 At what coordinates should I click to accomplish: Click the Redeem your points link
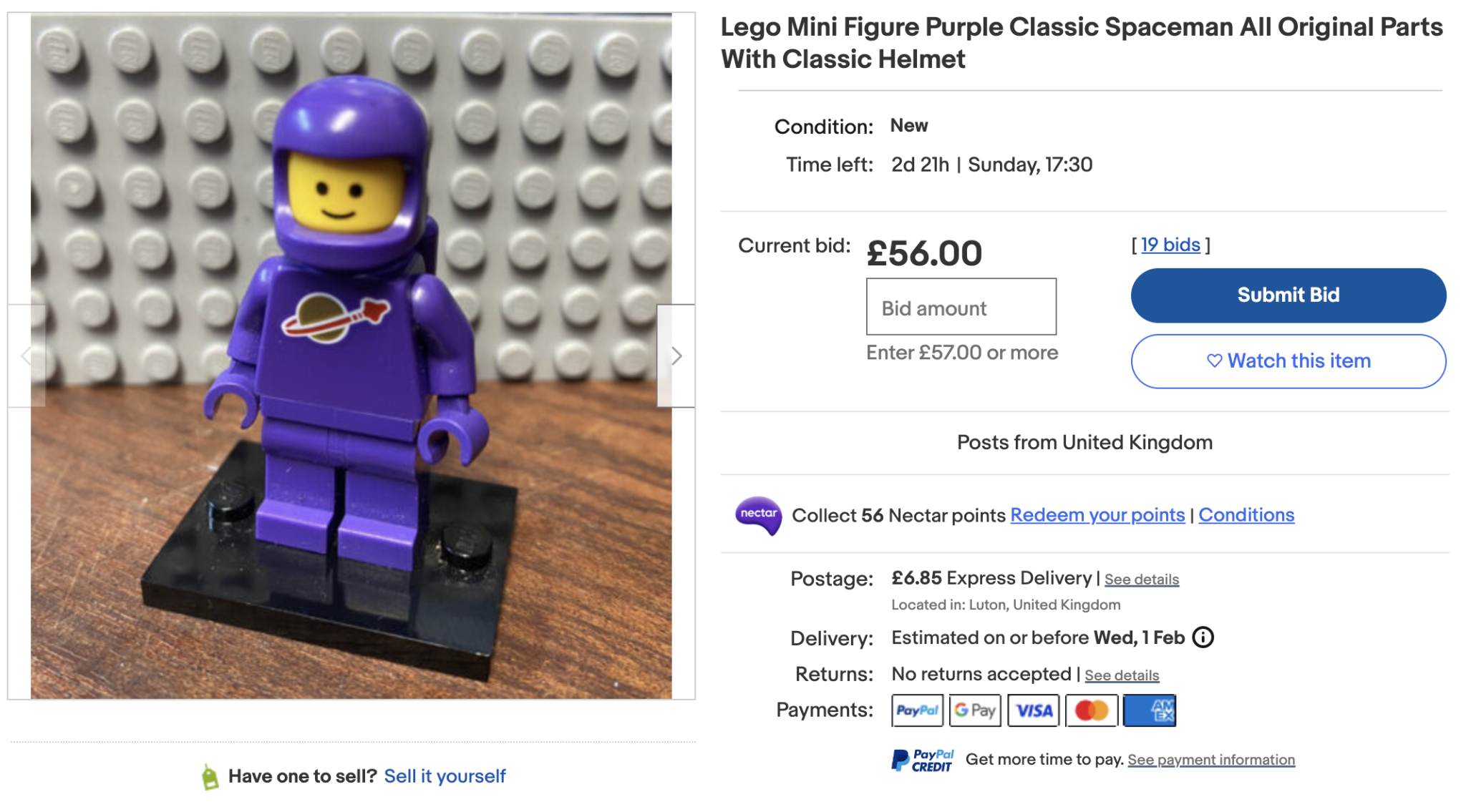coord(1097,514)
